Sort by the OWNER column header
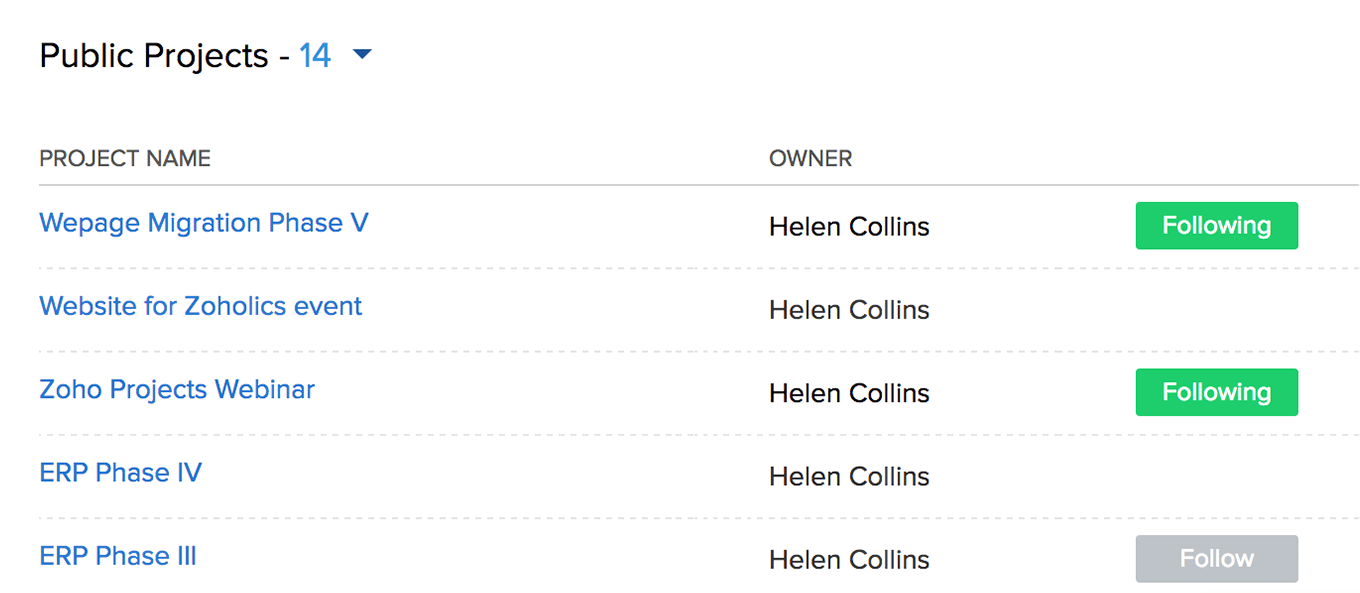Screen dimensions: 1360x593 pyautogui.click(x=811, y=158)
